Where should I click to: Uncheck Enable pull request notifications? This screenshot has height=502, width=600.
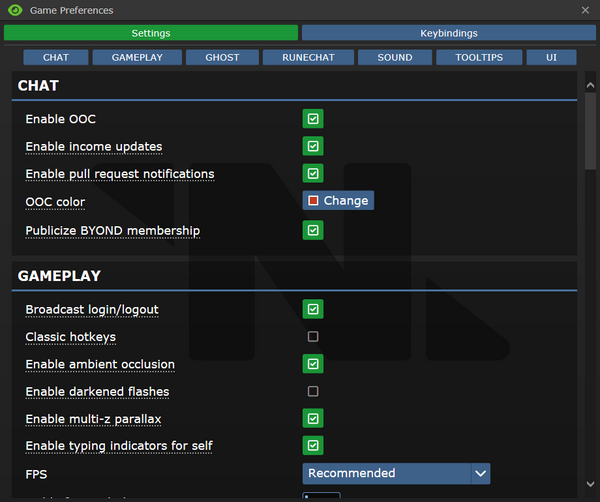[x=313, y=173]
